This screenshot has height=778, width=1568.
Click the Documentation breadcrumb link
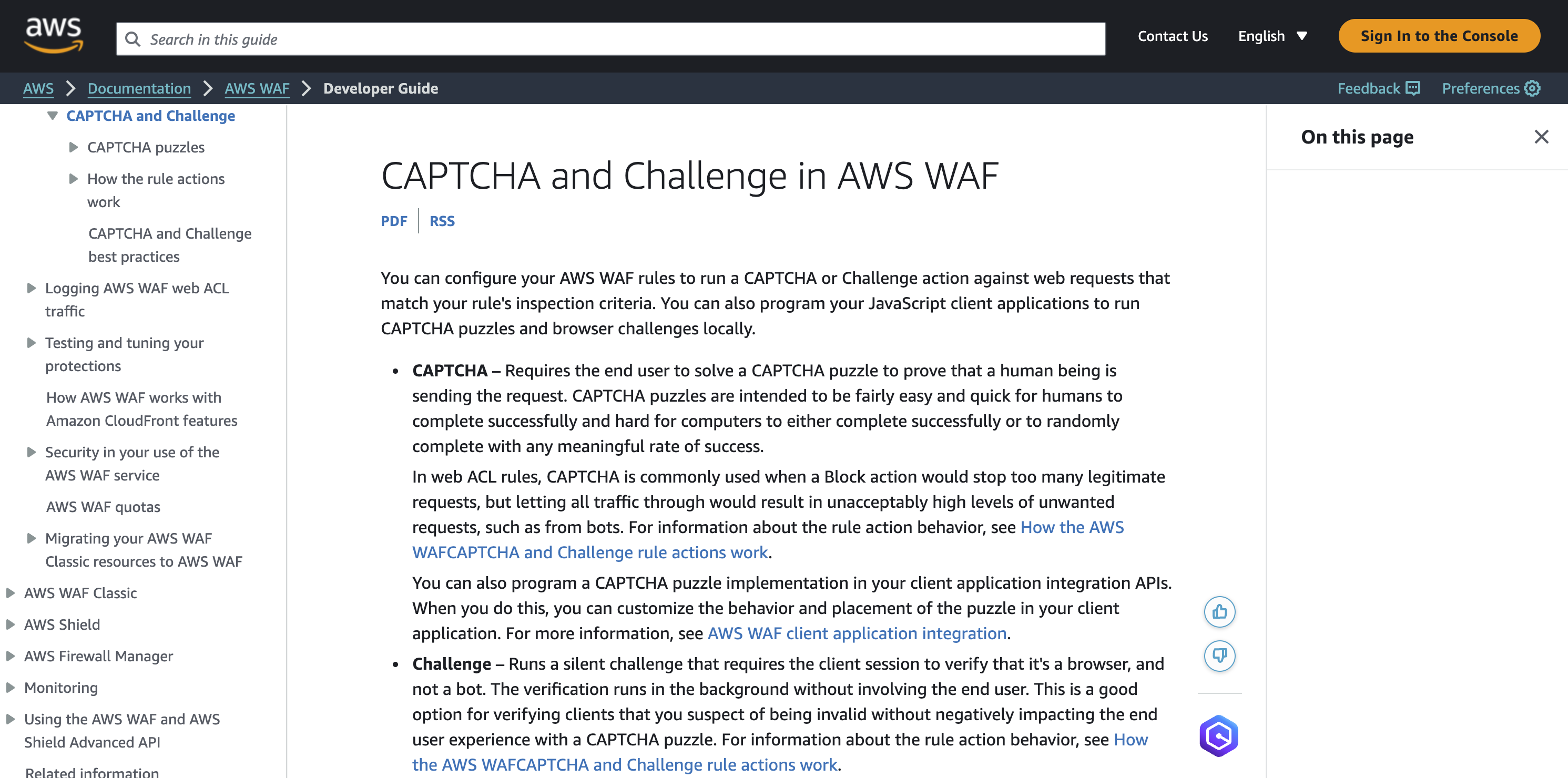click(139, 88)
